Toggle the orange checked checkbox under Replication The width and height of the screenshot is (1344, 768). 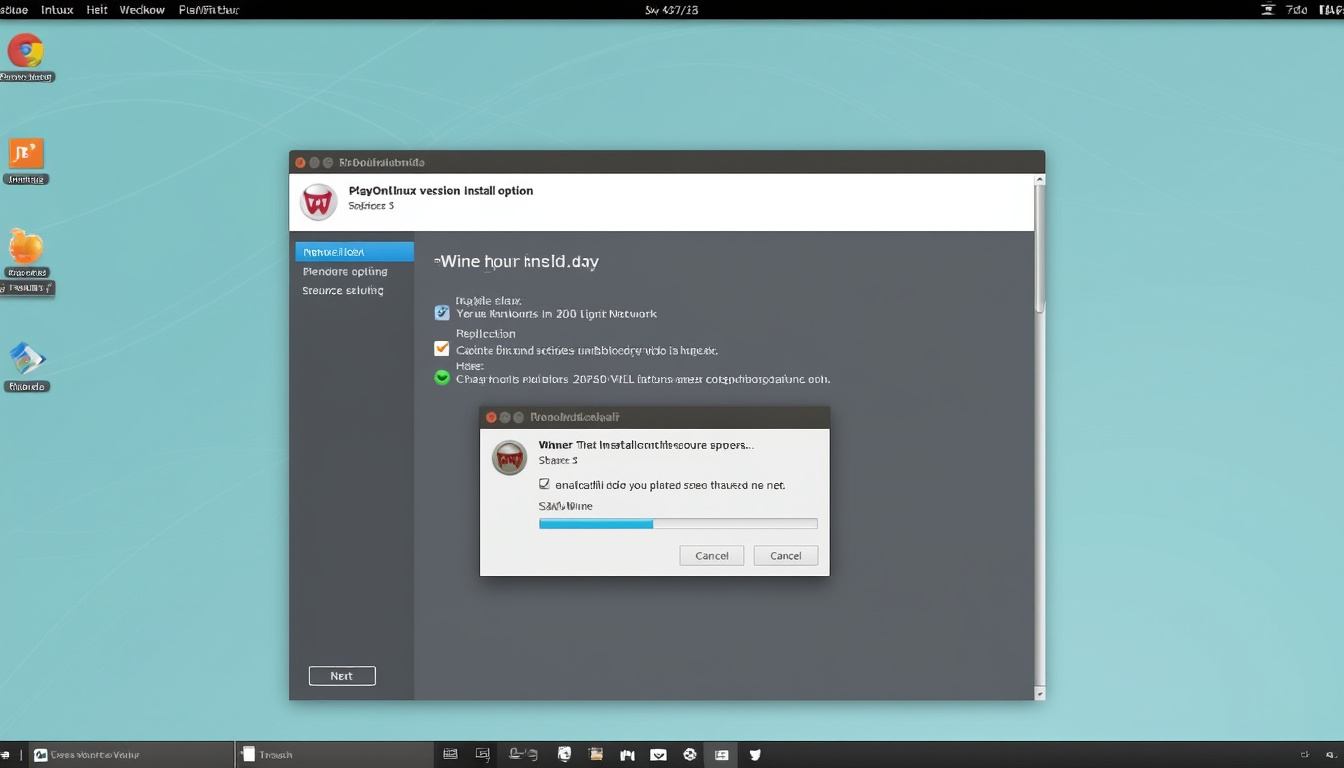(x=442, y=349)
